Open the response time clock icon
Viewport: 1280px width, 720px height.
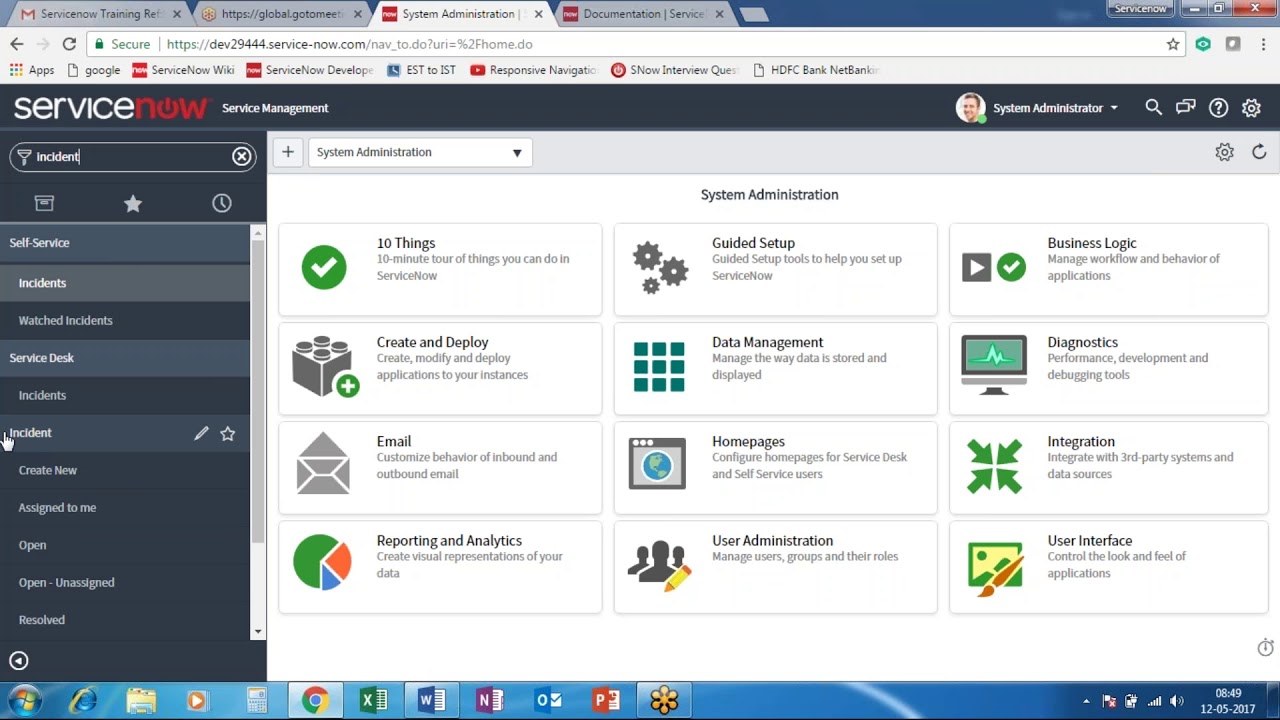(1265, 648)
